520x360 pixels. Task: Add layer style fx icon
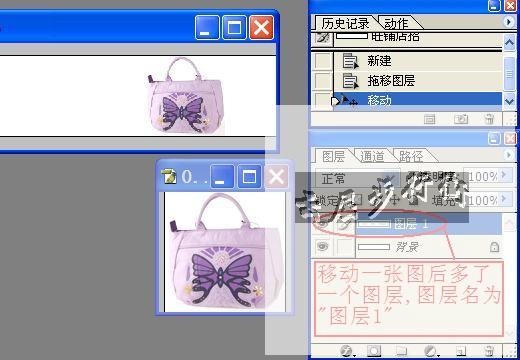[347, 351]
